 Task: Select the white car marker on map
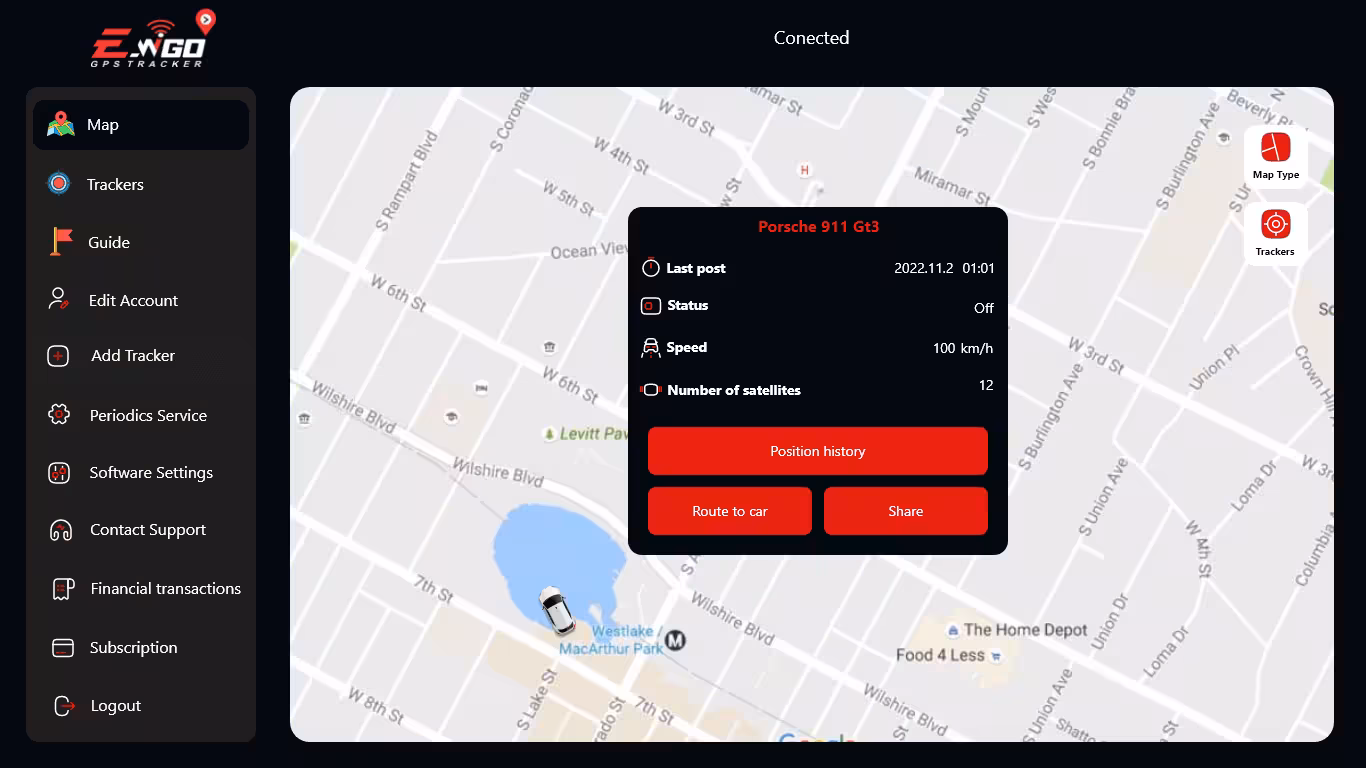click(556, 610)
